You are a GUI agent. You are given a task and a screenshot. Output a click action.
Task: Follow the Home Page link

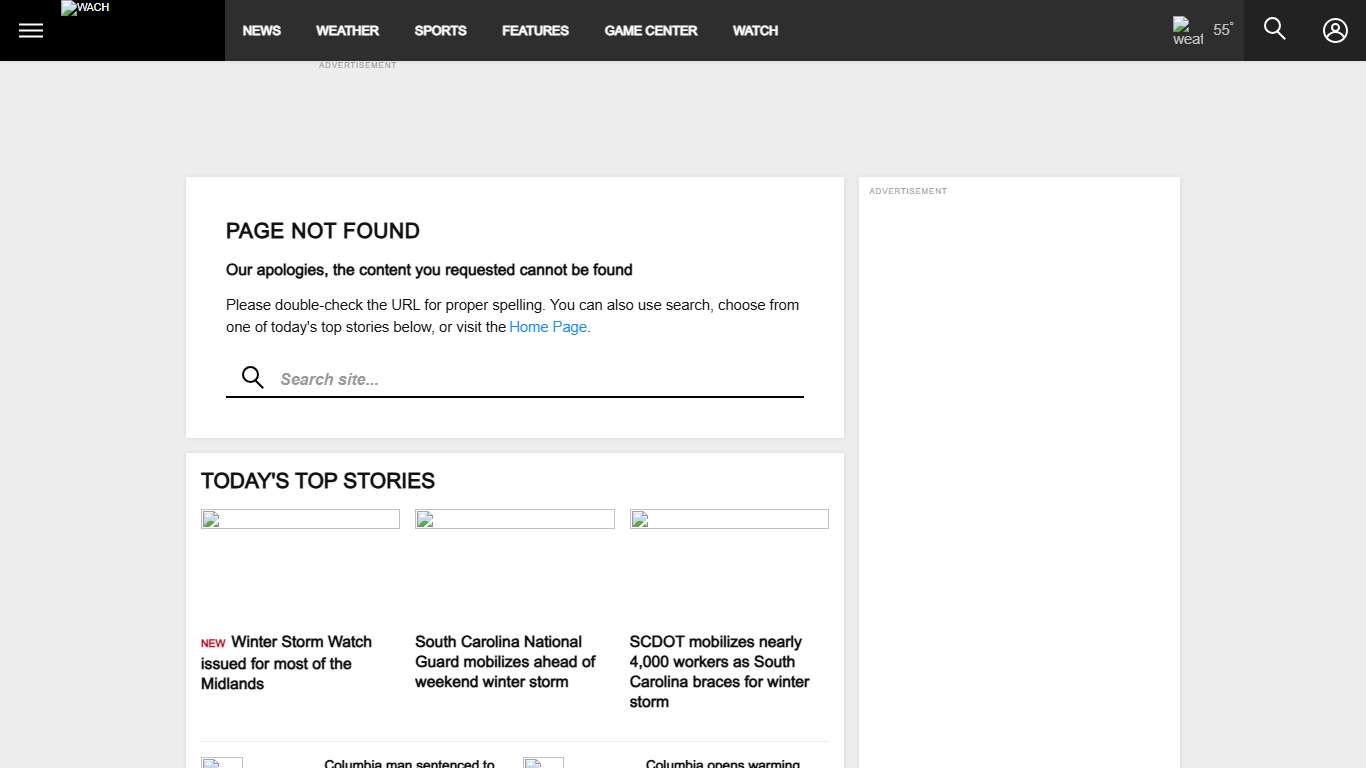click(x=547, y=327)
